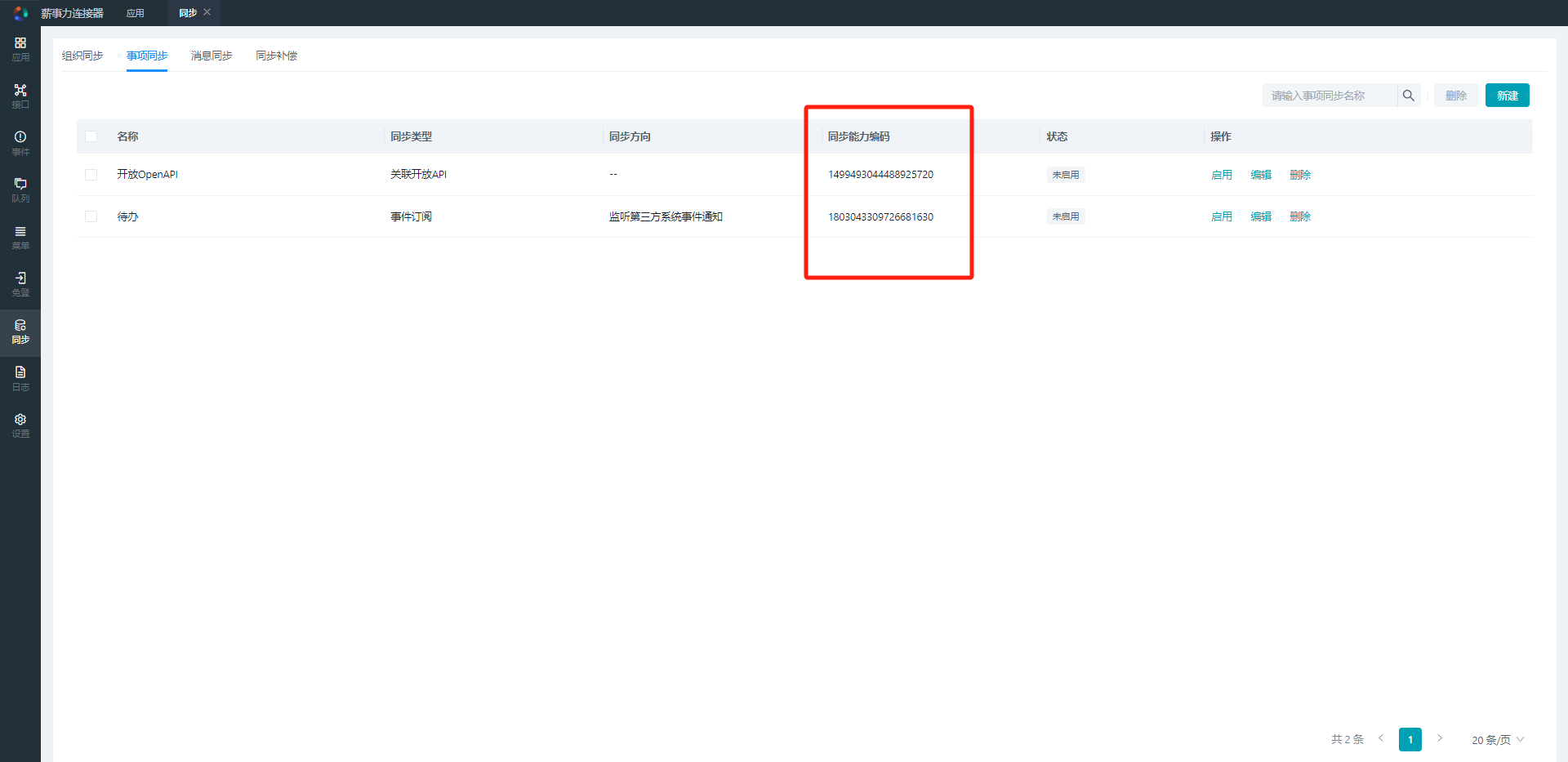Image resolution: width=1568 pixels, height=762 pixels.
Task: Select the 同步 top tab
Action: click(x=188, y=13)
